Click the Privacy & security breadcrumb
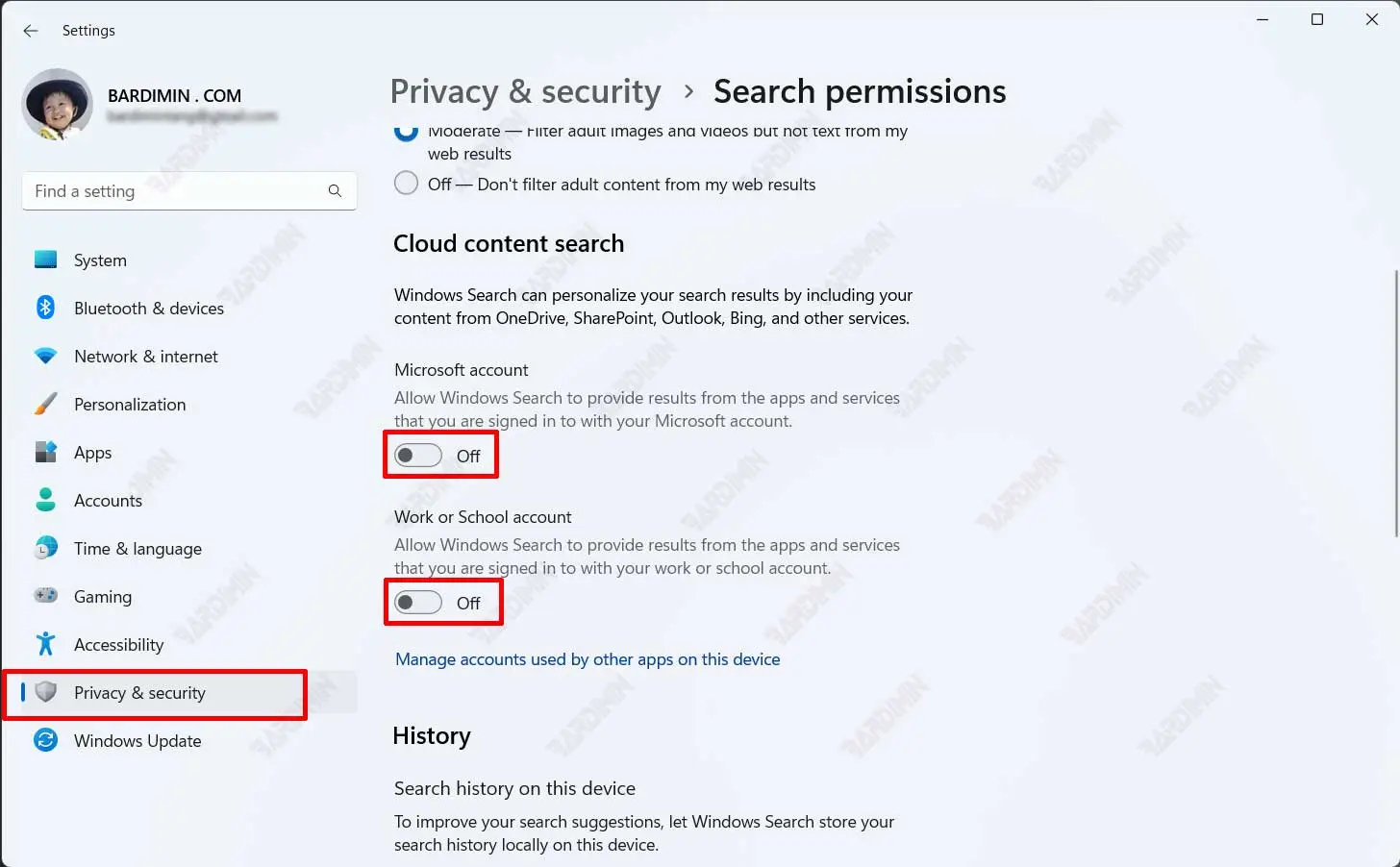Viewport: 1400px width, 867px height. tap(525, 91)
